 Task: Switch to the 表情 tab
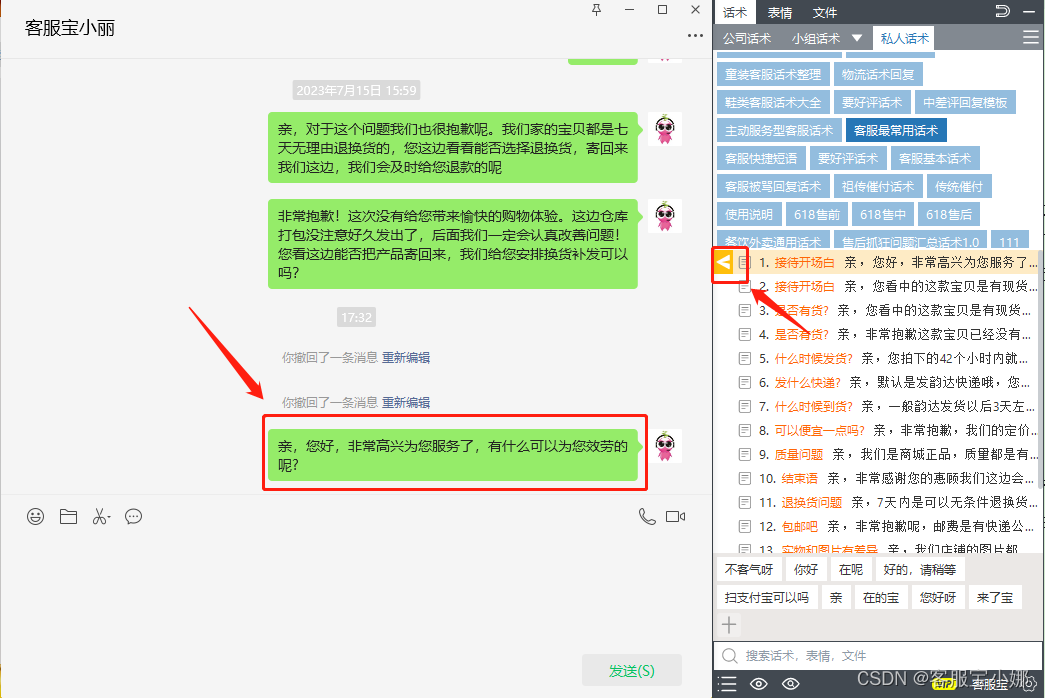click(780, 13)
